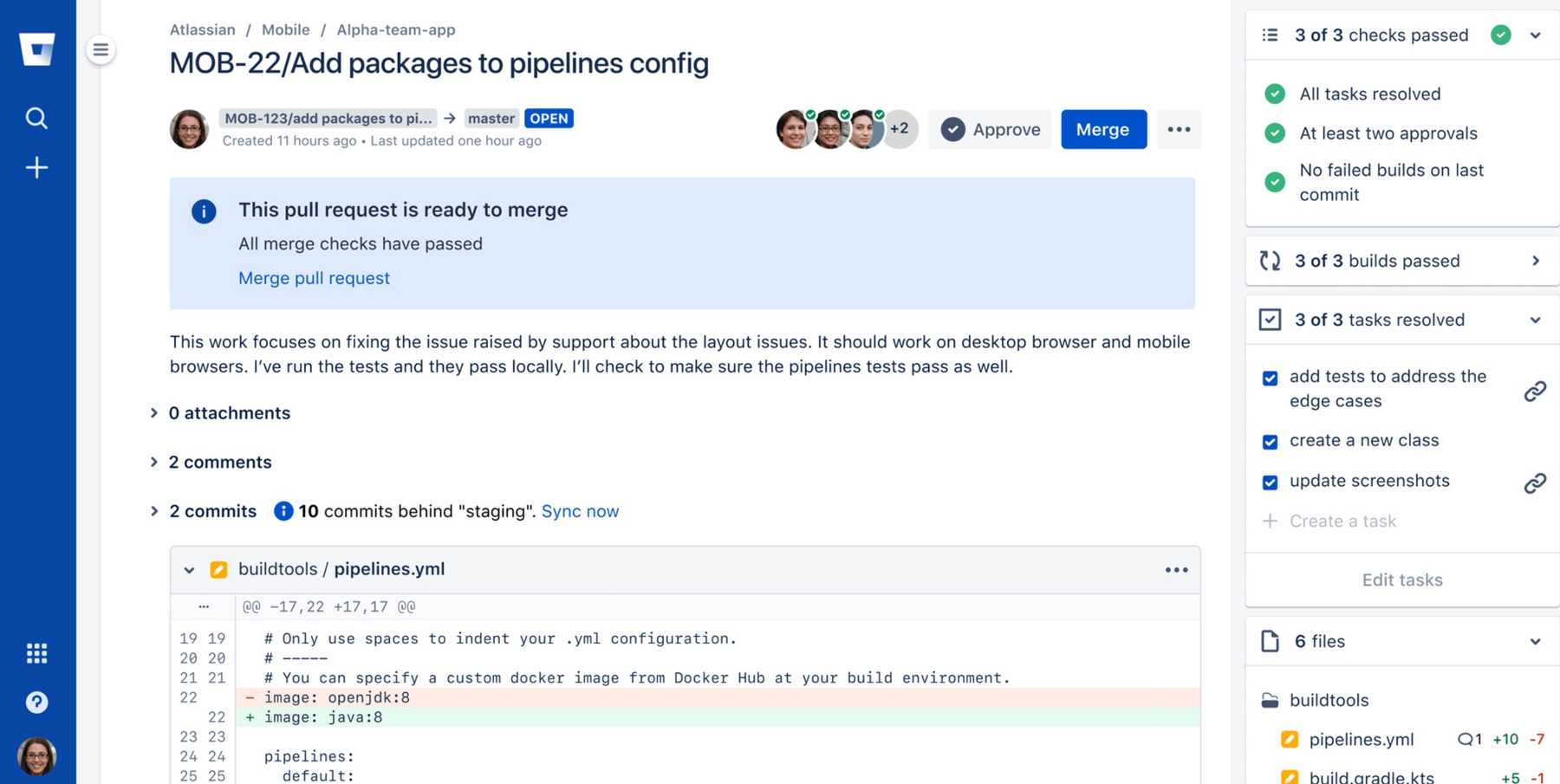Uncheck the 'create a new class' task
Screen dimensions: 1560x784
point(1270,441)
